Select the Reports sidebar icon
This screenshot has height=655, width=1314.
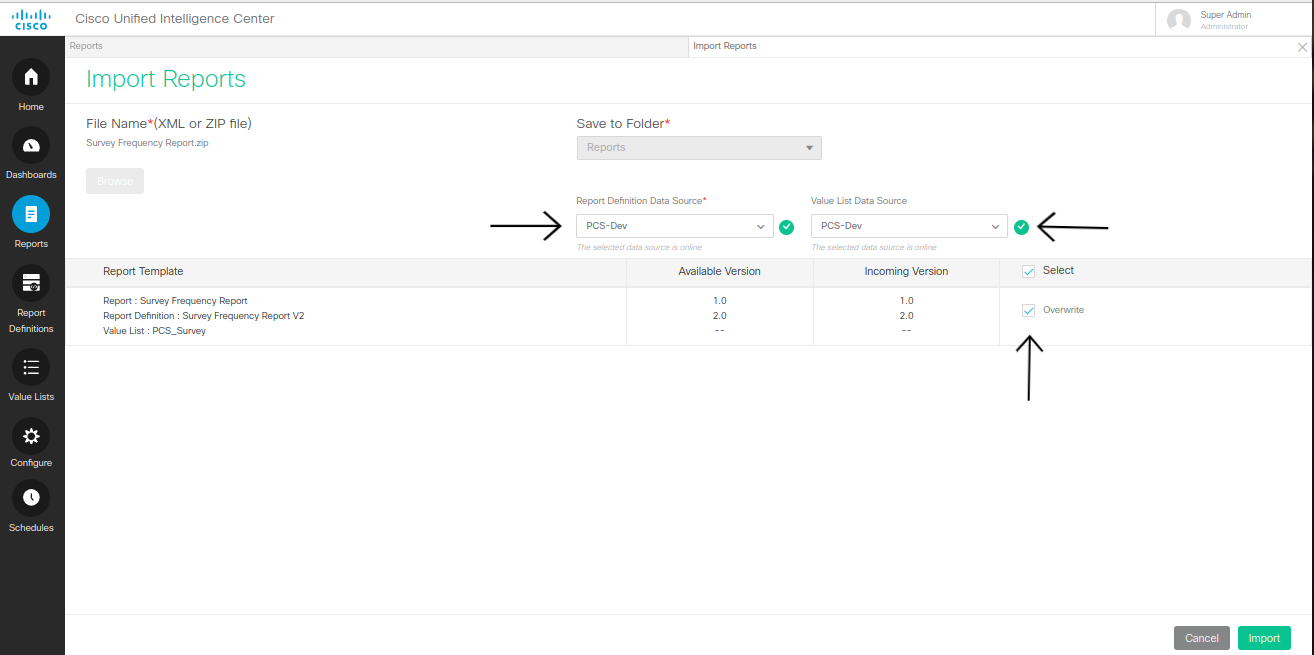pos(31,214)
